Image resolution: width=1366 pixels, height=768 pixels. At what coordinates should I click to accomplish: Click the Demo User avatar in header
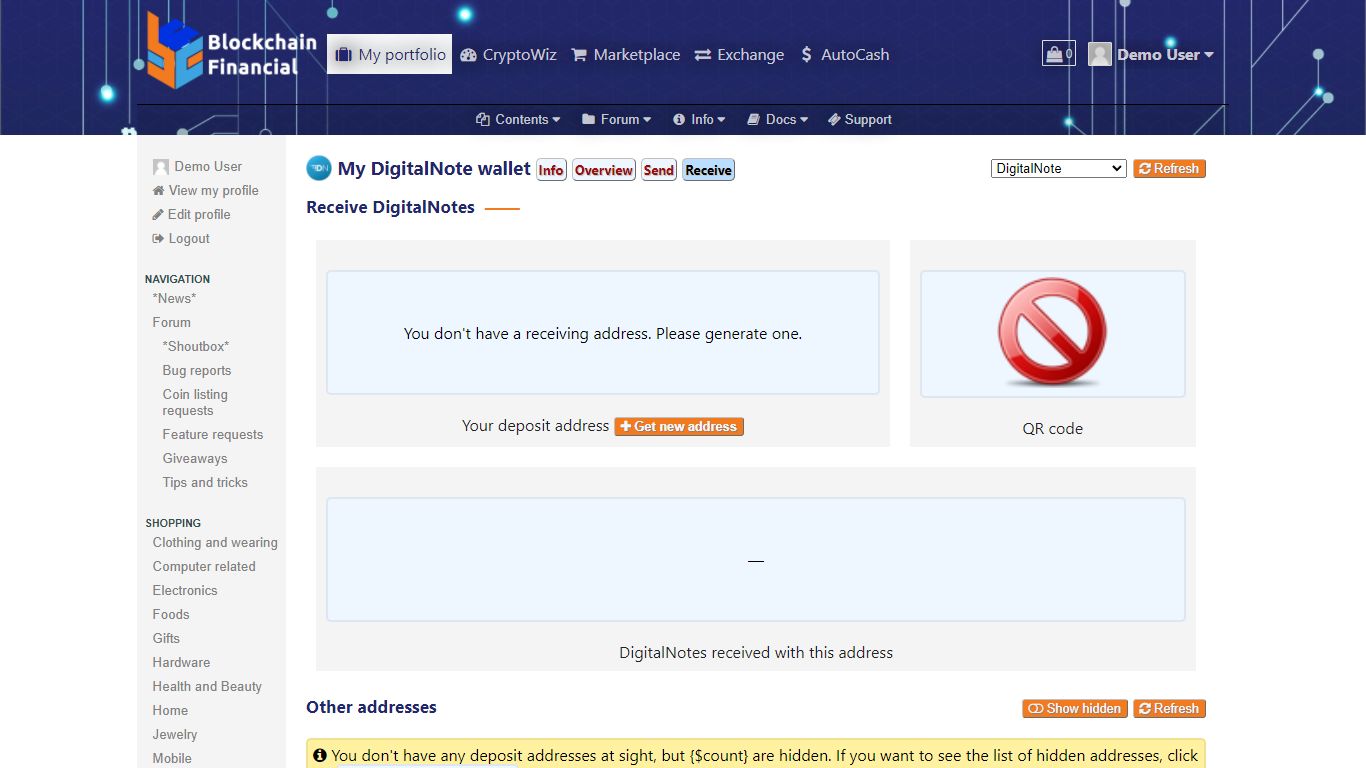click(x=1100, y=54)
